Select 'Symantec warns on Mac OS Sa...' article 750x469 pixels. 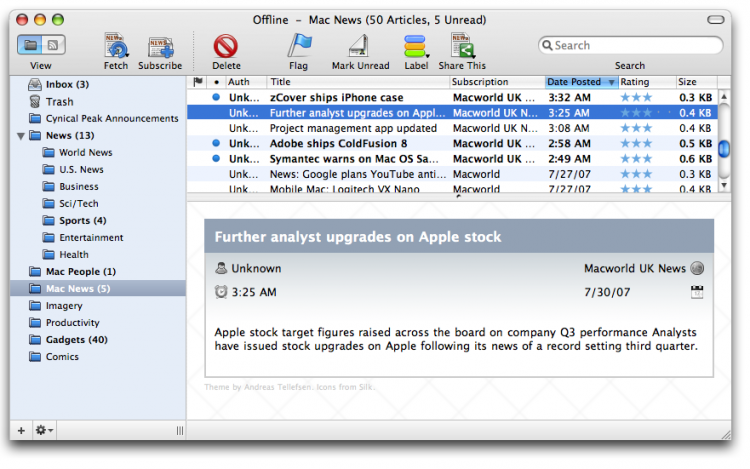pyautogui.click(x=452, y=159)
